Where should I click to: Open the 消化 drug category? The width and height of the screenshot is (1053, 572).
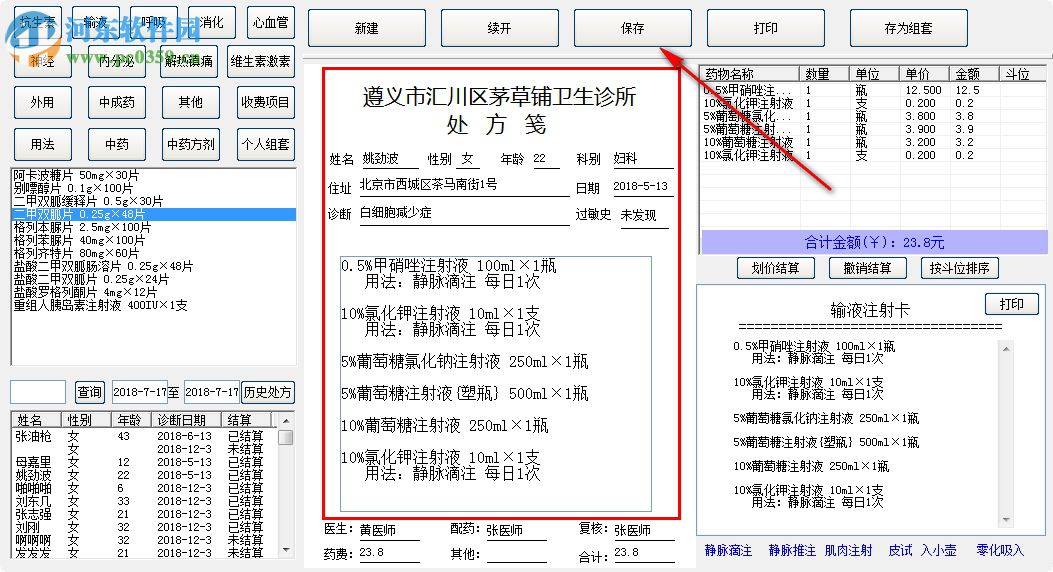[x=212, y=23]
